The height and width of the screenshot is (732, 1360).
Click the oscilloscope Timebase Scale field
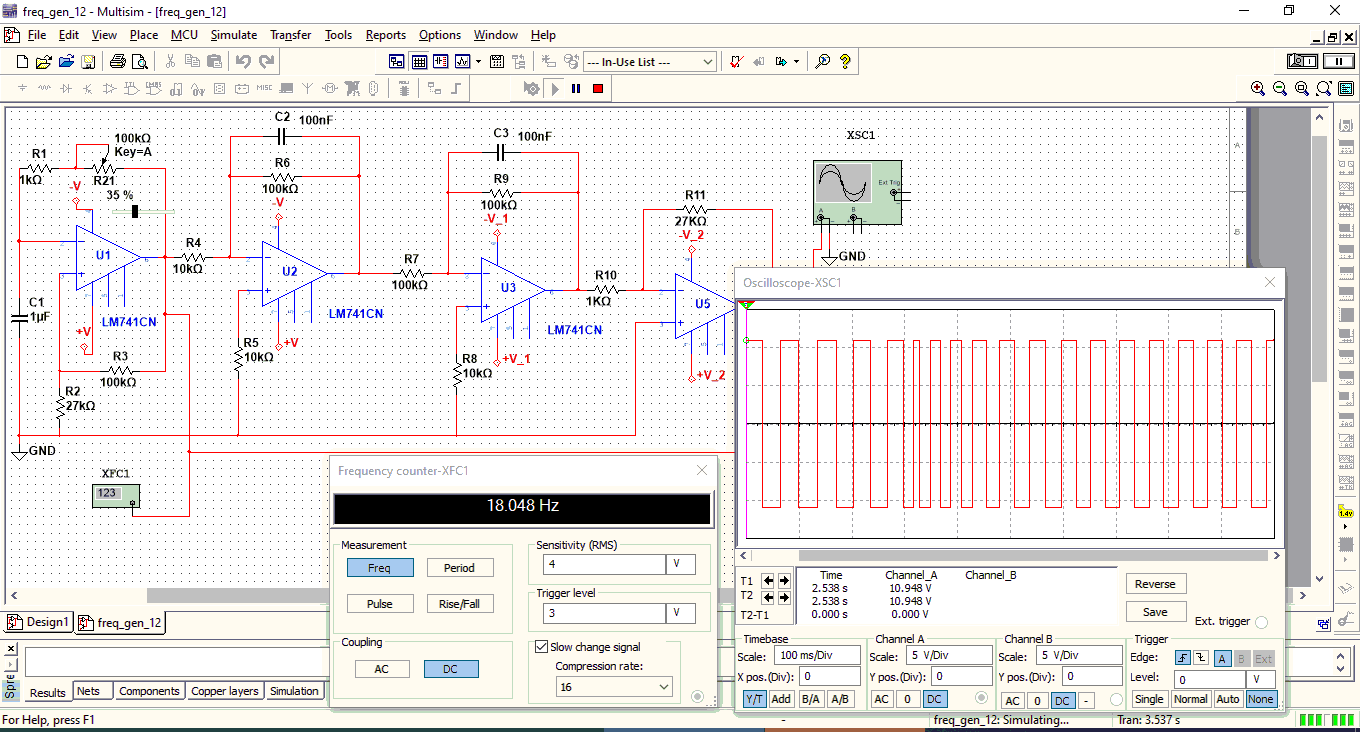[x=817, y=656]
